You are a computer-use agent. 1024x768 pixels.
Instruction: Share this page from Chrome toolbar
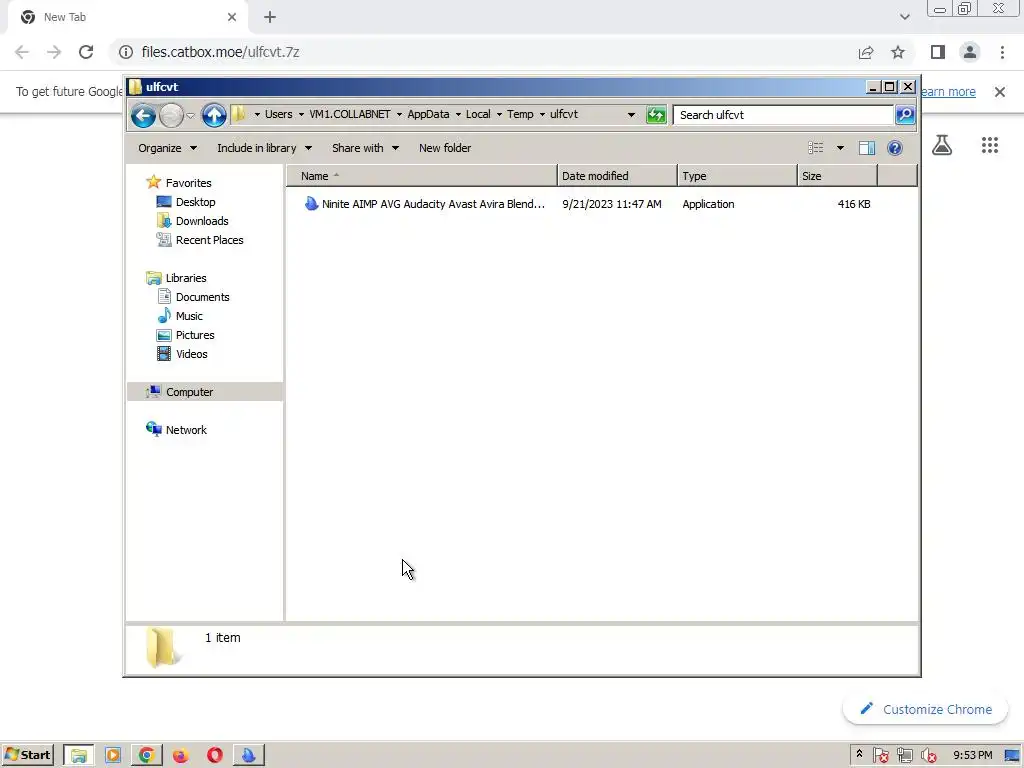[x=866, y=52]
